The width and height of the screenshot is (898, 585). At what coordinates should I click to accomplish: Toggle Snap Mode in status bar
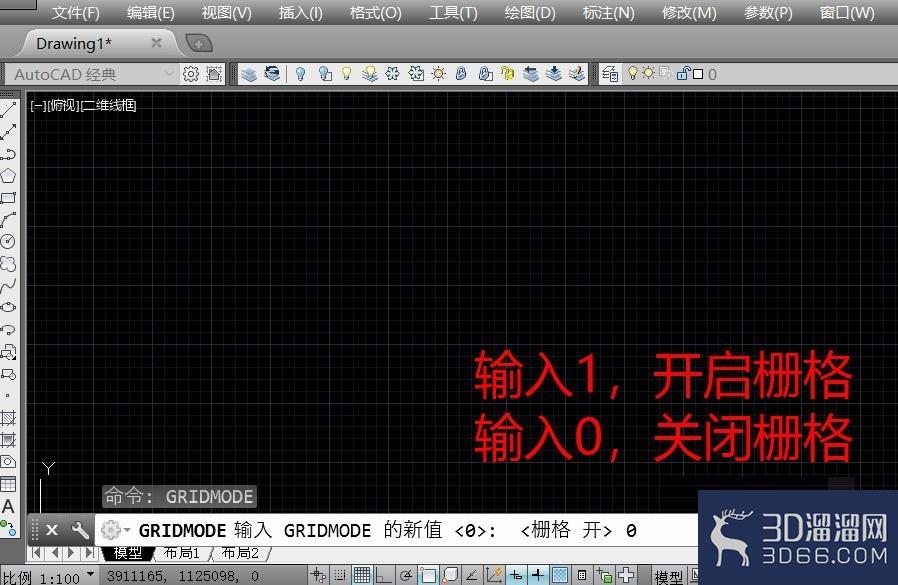pyautogui.click(x=340, y=575)
